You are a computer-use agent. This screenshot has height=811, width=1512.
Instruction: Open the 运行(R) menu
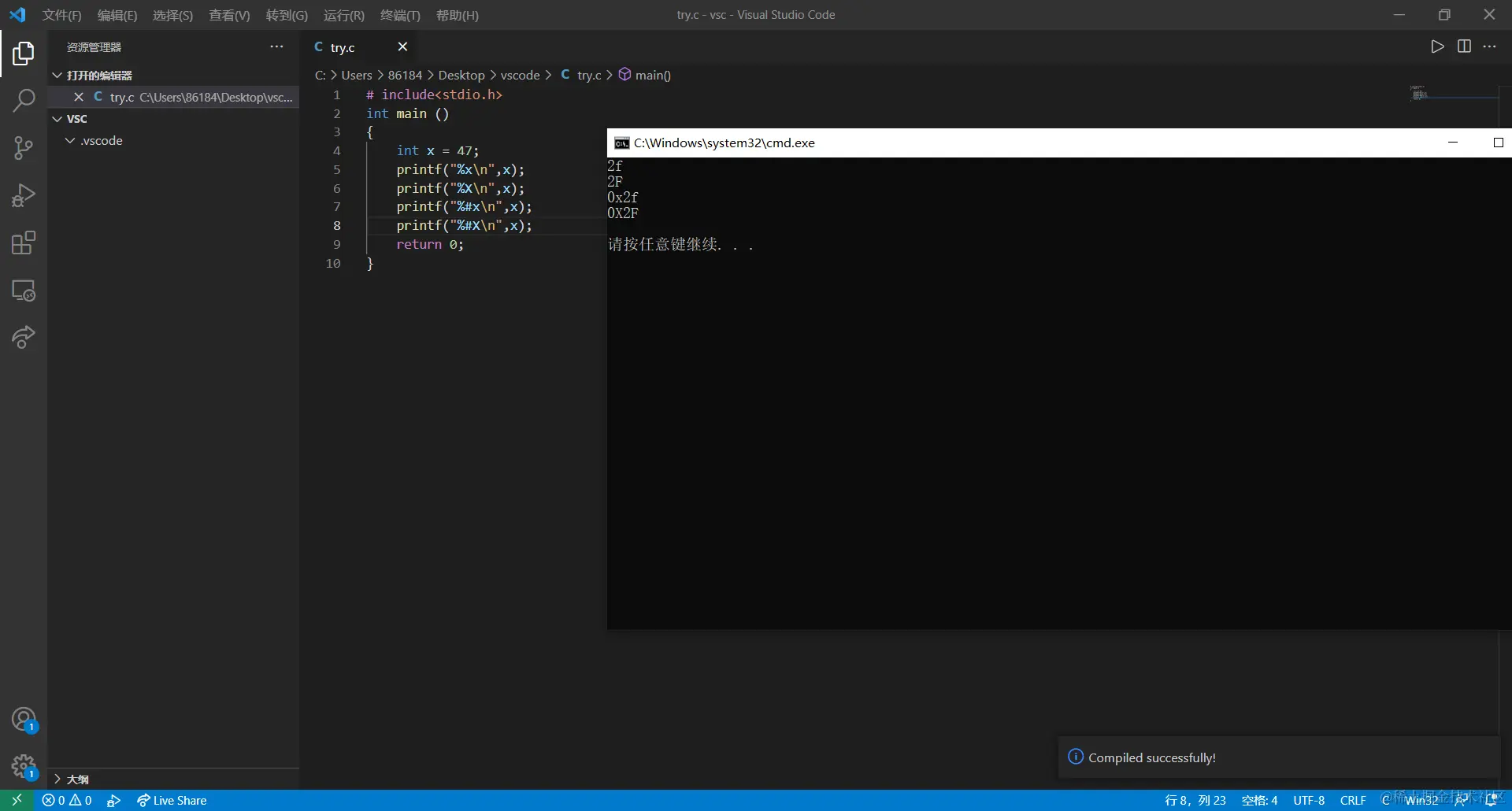pos(344,15)
